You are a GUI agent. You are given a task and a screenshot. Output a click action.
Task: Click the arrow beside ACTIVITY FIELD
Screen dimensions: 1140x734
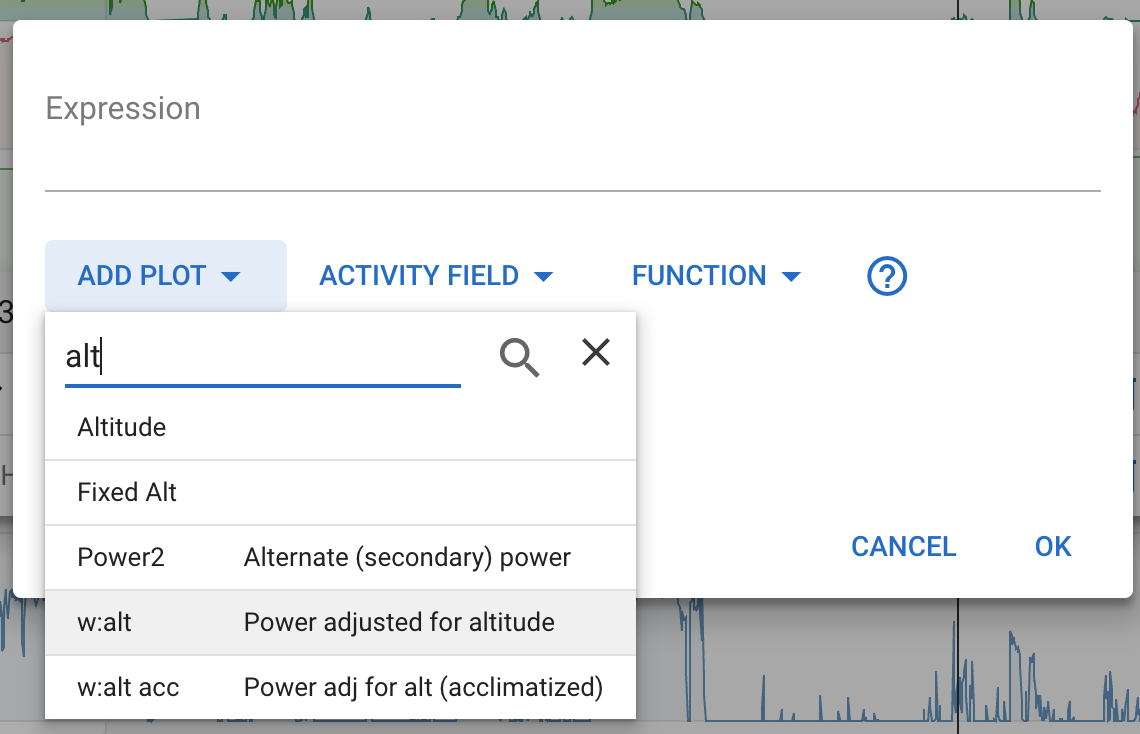(544, 277)
